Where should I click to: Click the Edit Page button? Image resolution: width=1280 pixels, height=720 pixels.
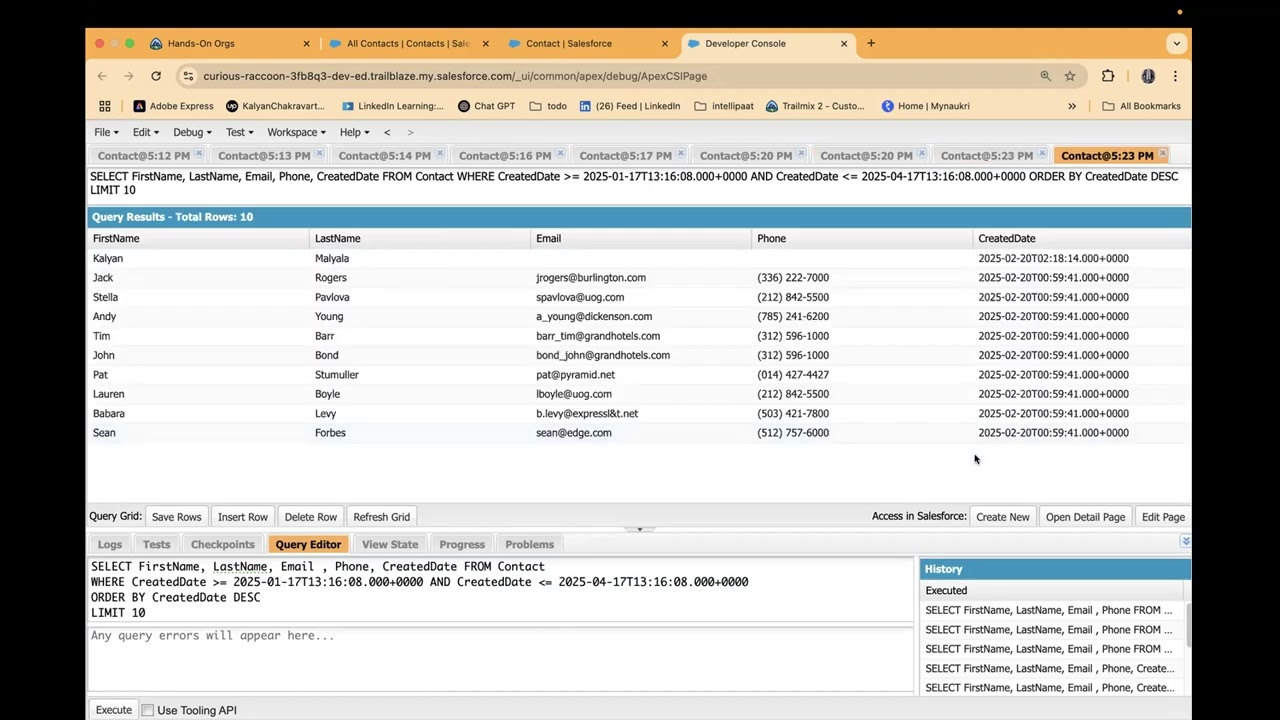[1163, 517]
